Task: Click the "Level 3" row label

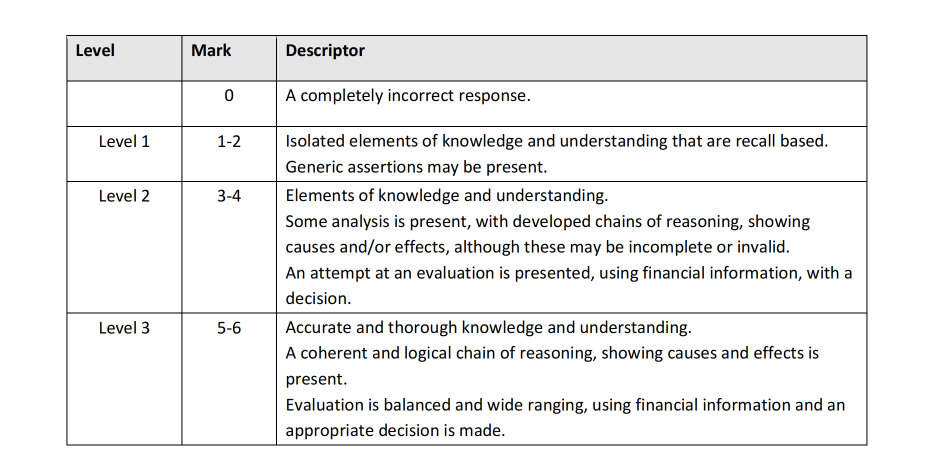Action: 124,327
